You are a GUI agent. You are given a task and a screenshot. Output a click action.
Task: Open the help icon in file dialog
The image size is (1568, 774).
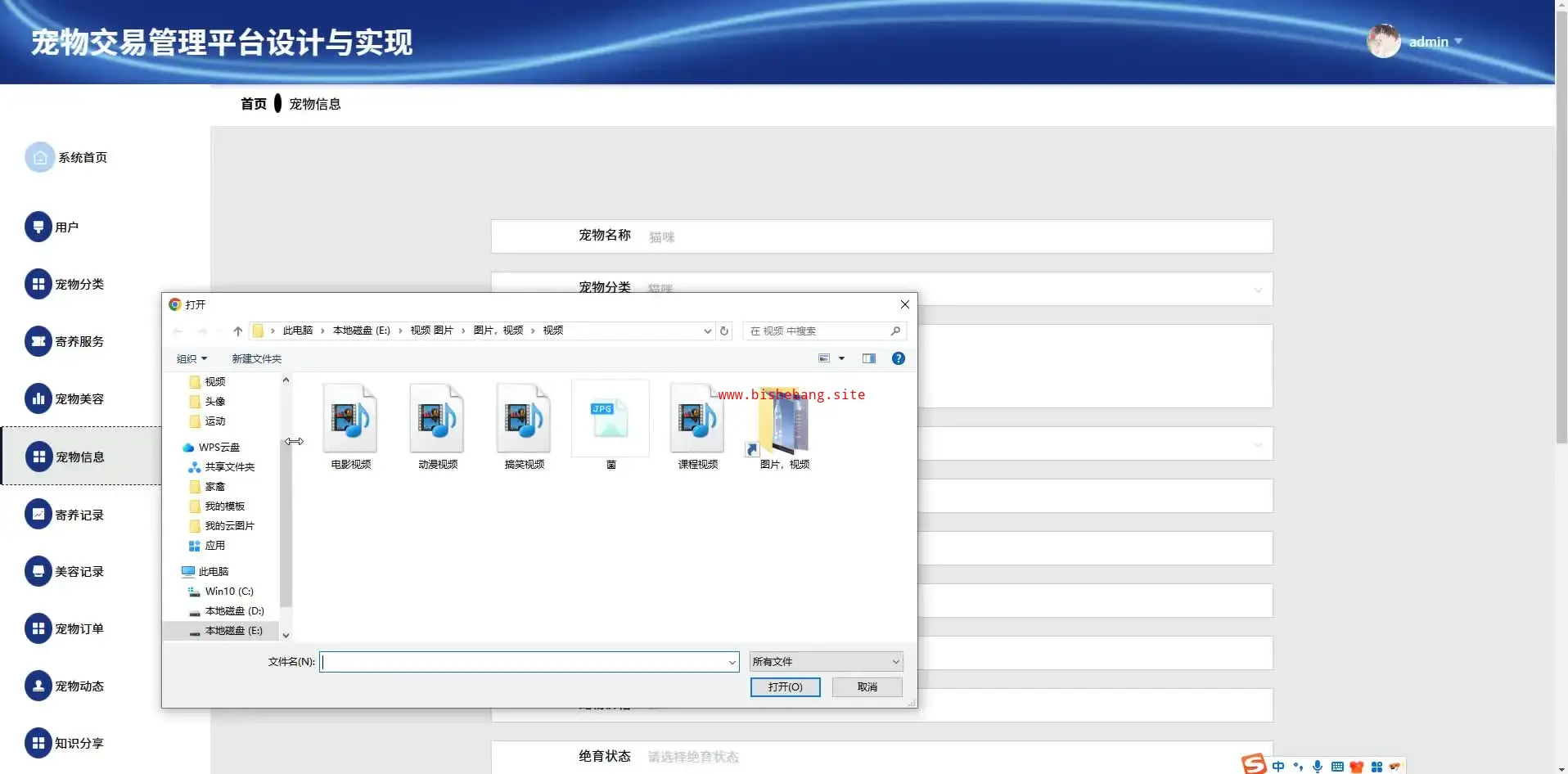[x=898, y=358]
